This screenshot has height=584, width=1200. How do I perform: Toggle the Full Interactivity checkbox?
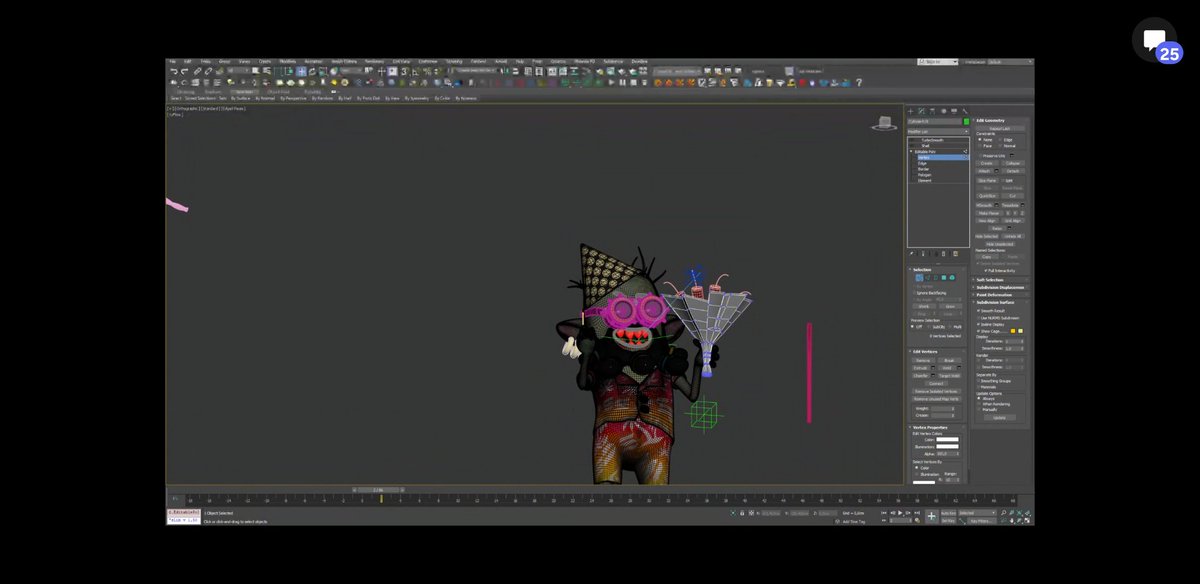click(986, 270)
